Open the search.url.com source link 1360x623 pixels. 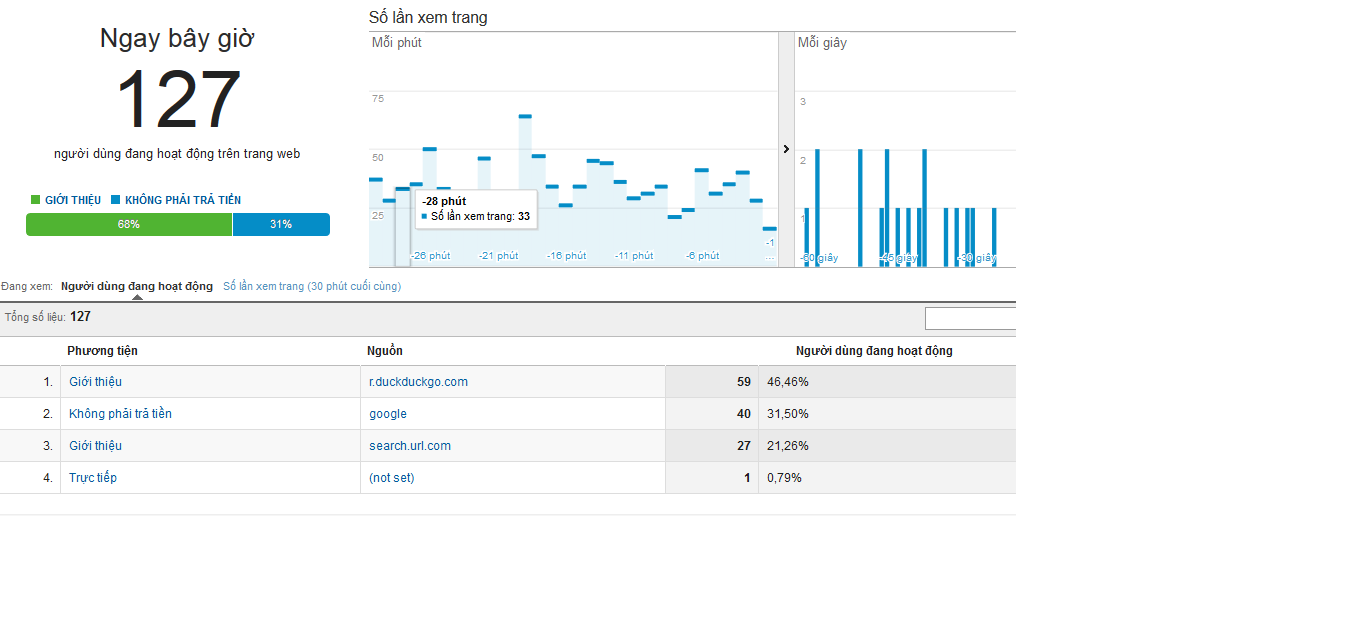[410, 446]
